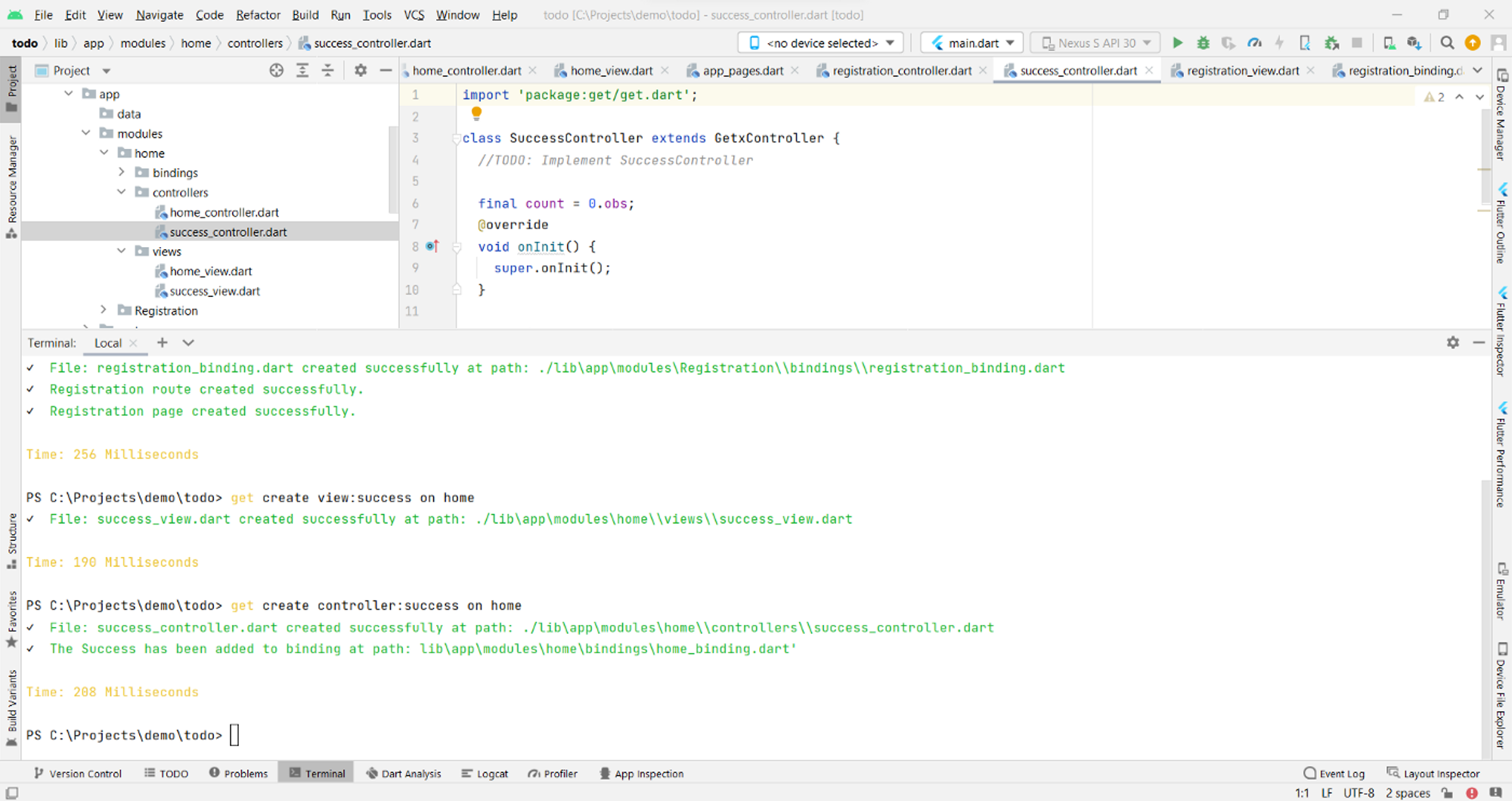Collapse the modules folder in tree
1512x801 pixels.
[x=86, y=133]
